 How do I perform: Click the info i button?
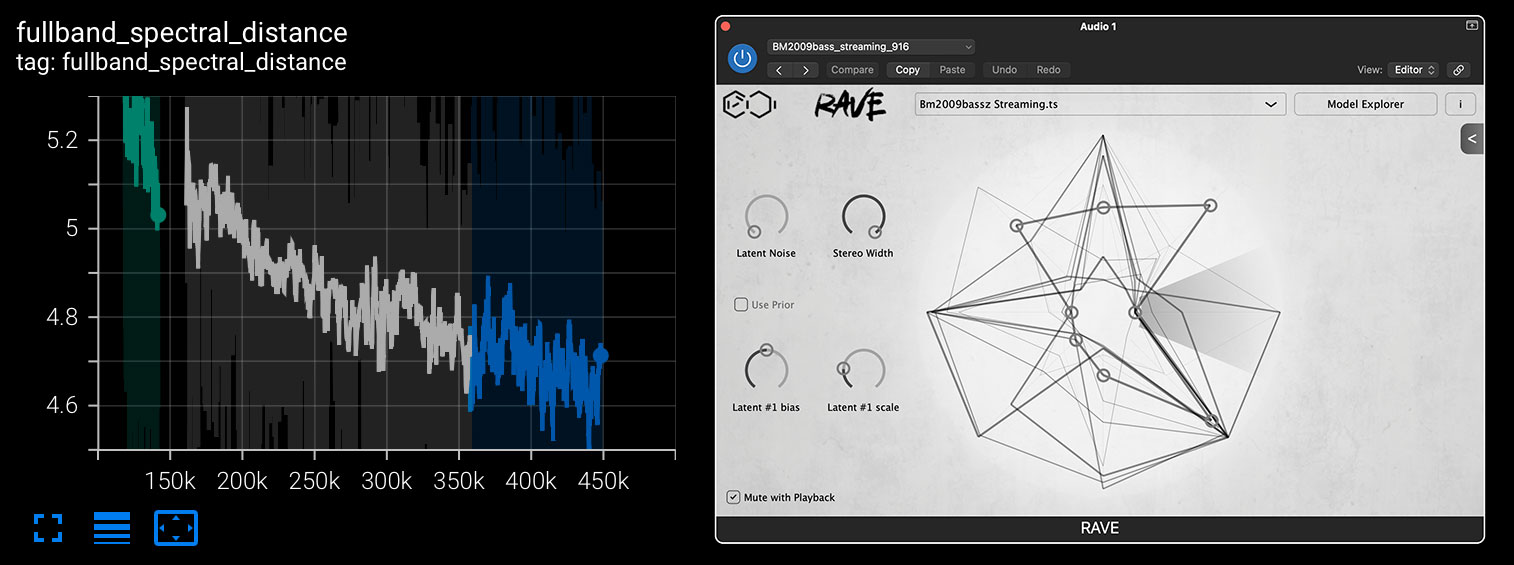(1460, 104)
